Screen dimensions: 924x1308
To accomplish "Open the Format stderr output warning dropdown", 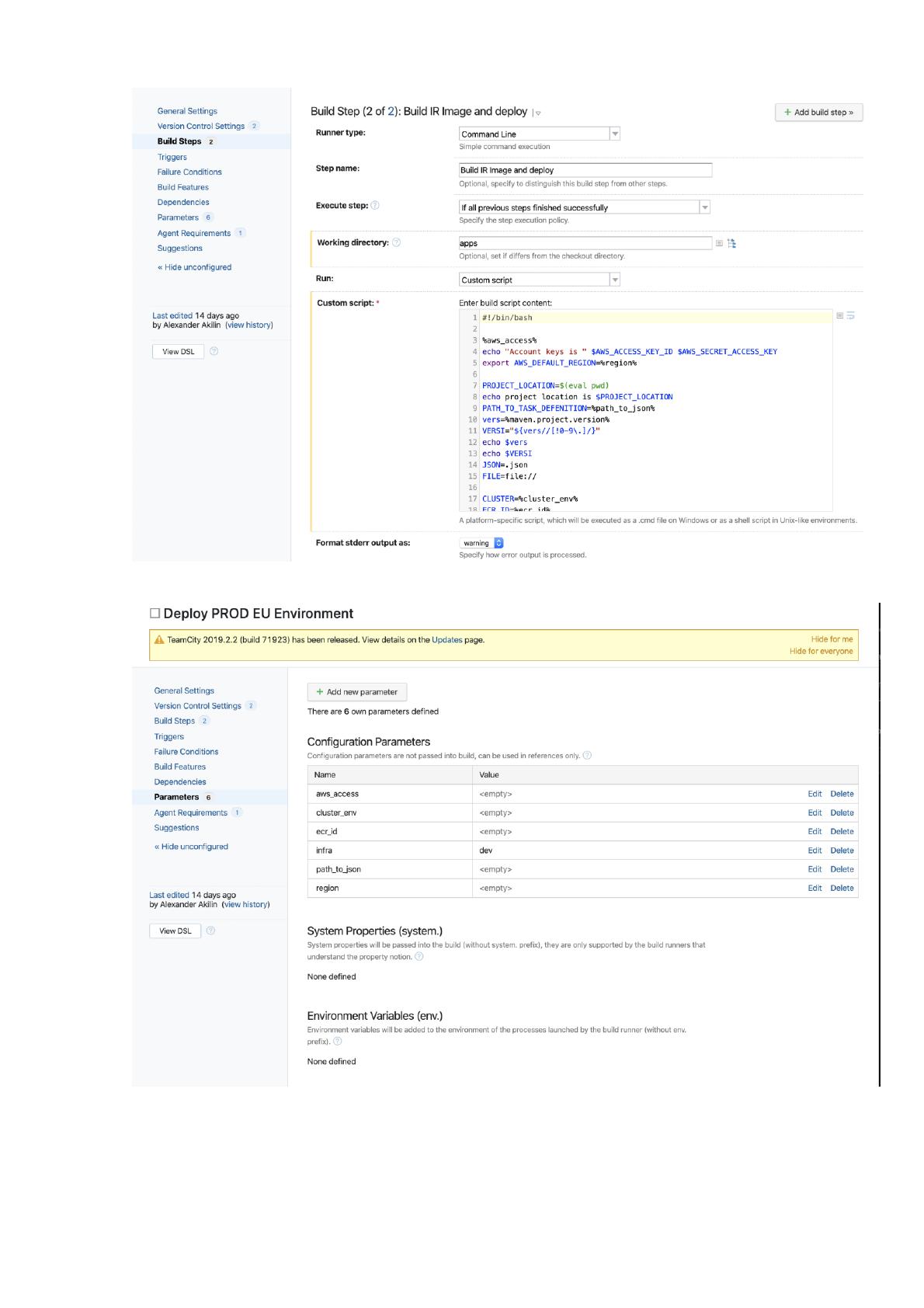I will [482, 543].
